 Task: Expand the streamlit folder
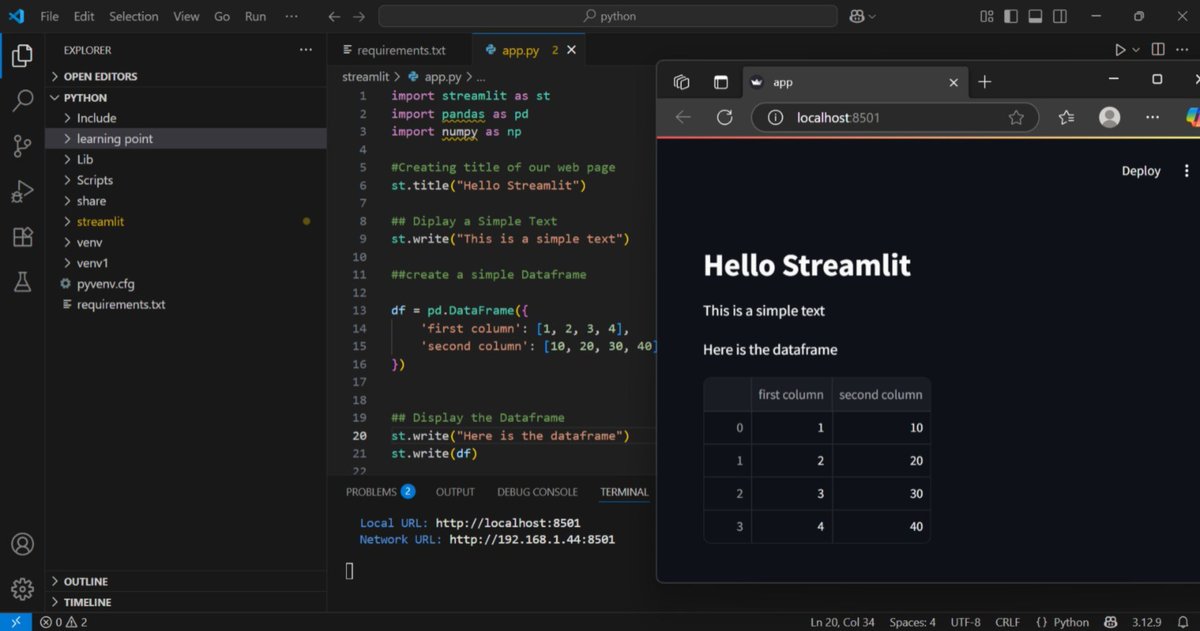click(186, 222)
